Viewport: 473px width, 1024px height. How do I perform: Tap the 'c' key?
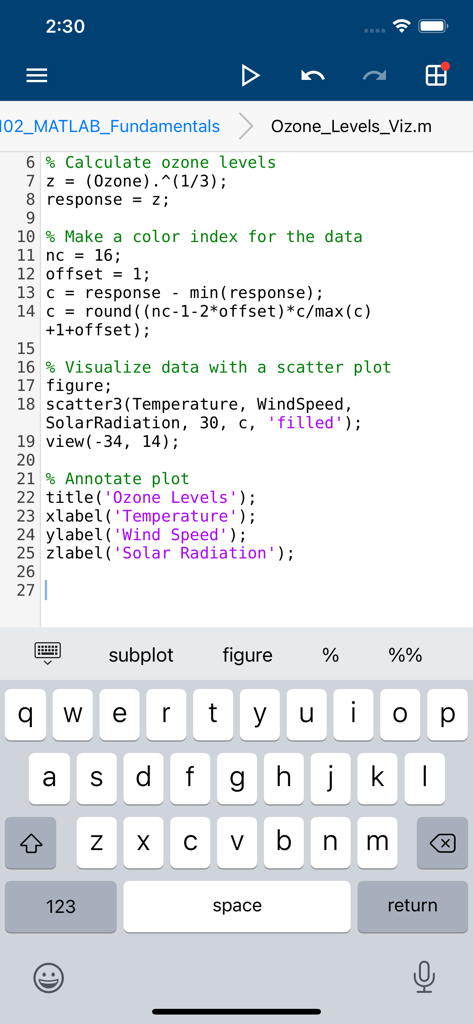coord(189,842)
